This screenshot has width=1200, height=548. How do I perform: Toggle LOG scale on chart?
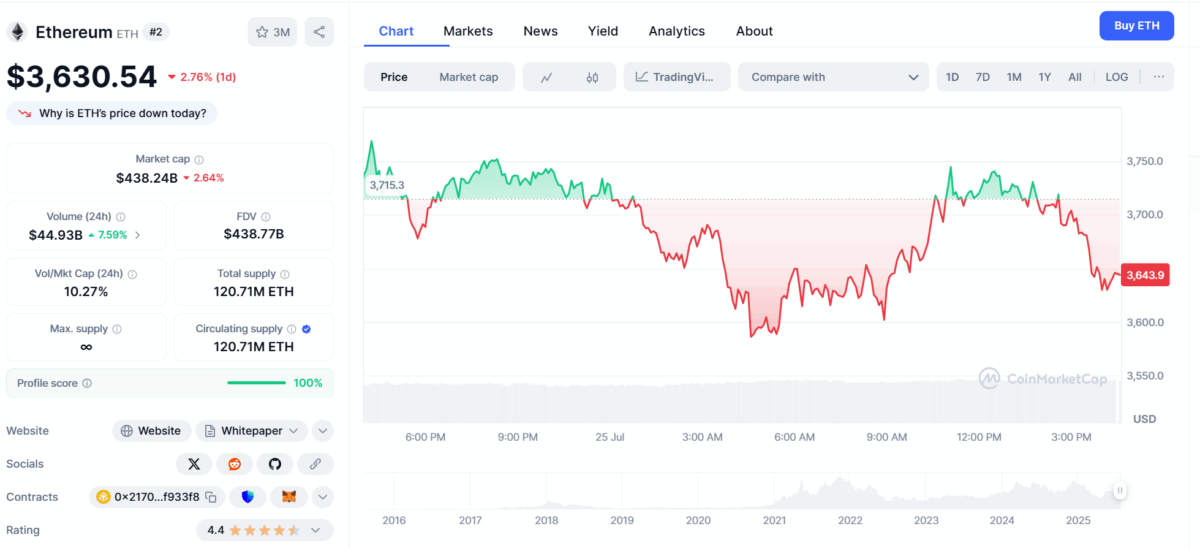pos(1117,77)
